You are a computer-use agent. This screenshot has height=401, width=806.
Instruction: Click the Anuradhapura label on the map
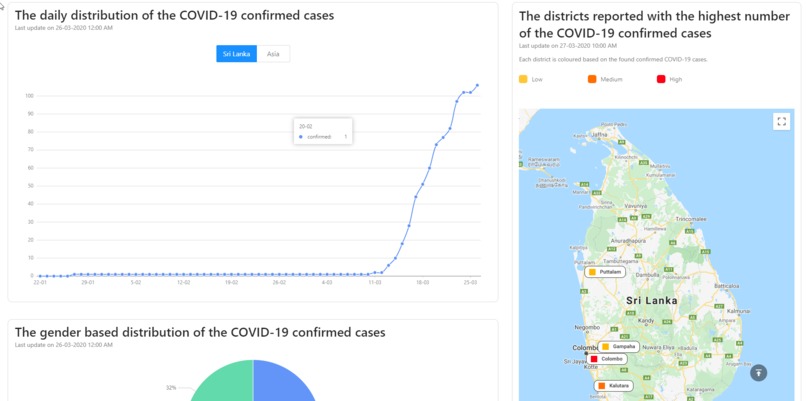[628, 240]
